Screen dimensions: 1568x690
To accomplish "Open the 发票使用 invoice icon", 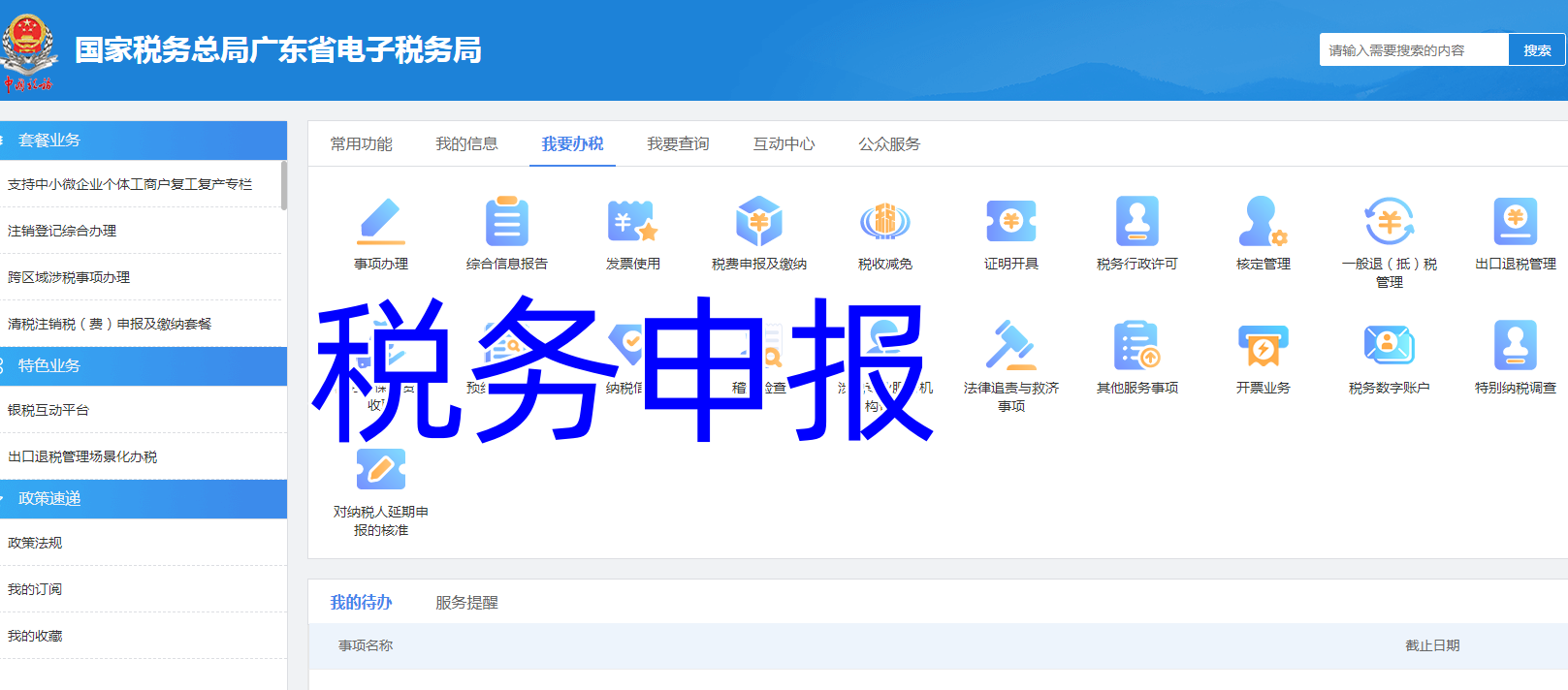I will 633,222.
